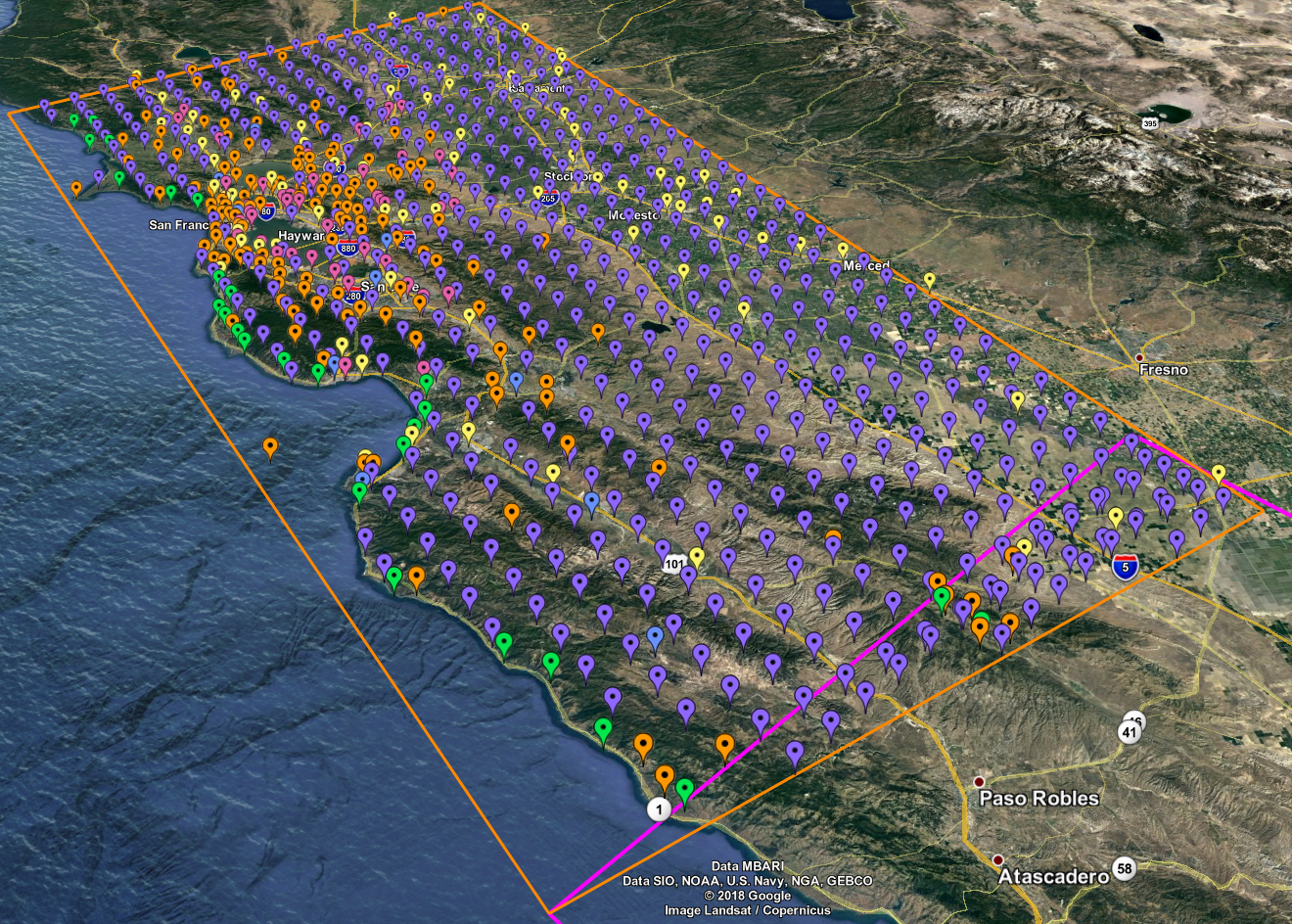Click the 2018 Google copyright text
Image resolution: width=1292 pixels, height=924 pixels.
coord(747,896)
